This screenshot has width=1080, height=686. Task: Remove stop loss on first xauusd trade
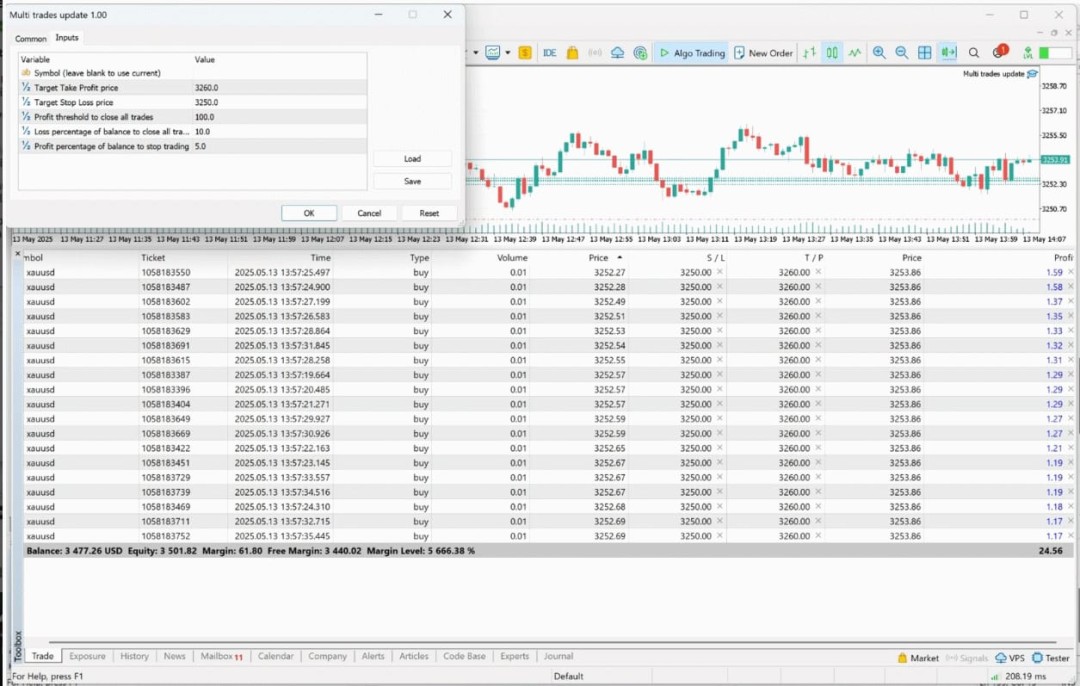point(719,272)
